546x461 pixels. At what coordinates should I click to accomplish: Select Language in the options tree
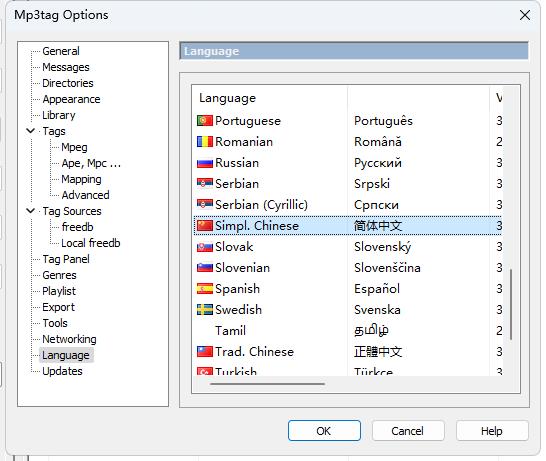[66, 355]
